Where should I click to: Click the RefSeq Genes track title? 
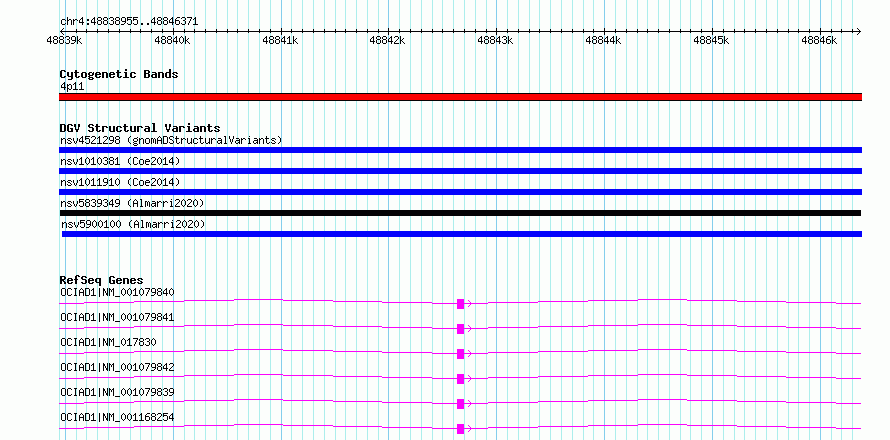101,280
